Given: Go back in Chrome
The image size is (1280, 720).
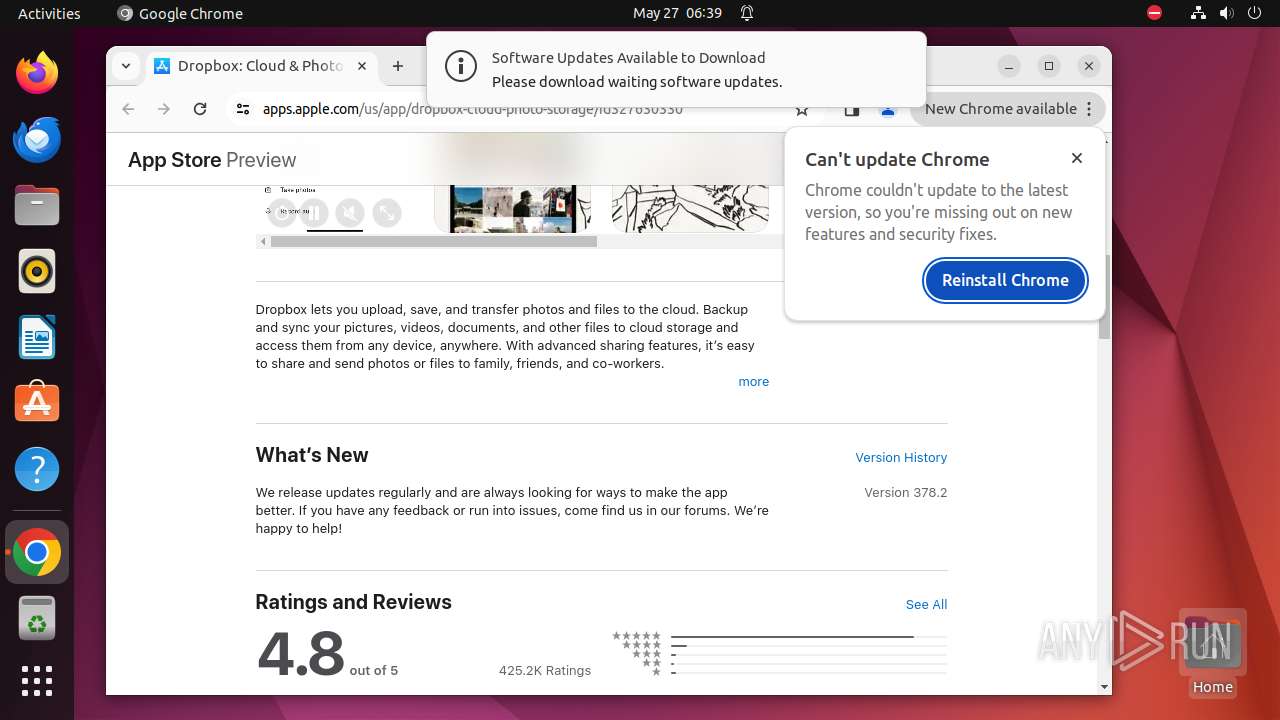Looking at the screenshot, I should pos(128,109).
